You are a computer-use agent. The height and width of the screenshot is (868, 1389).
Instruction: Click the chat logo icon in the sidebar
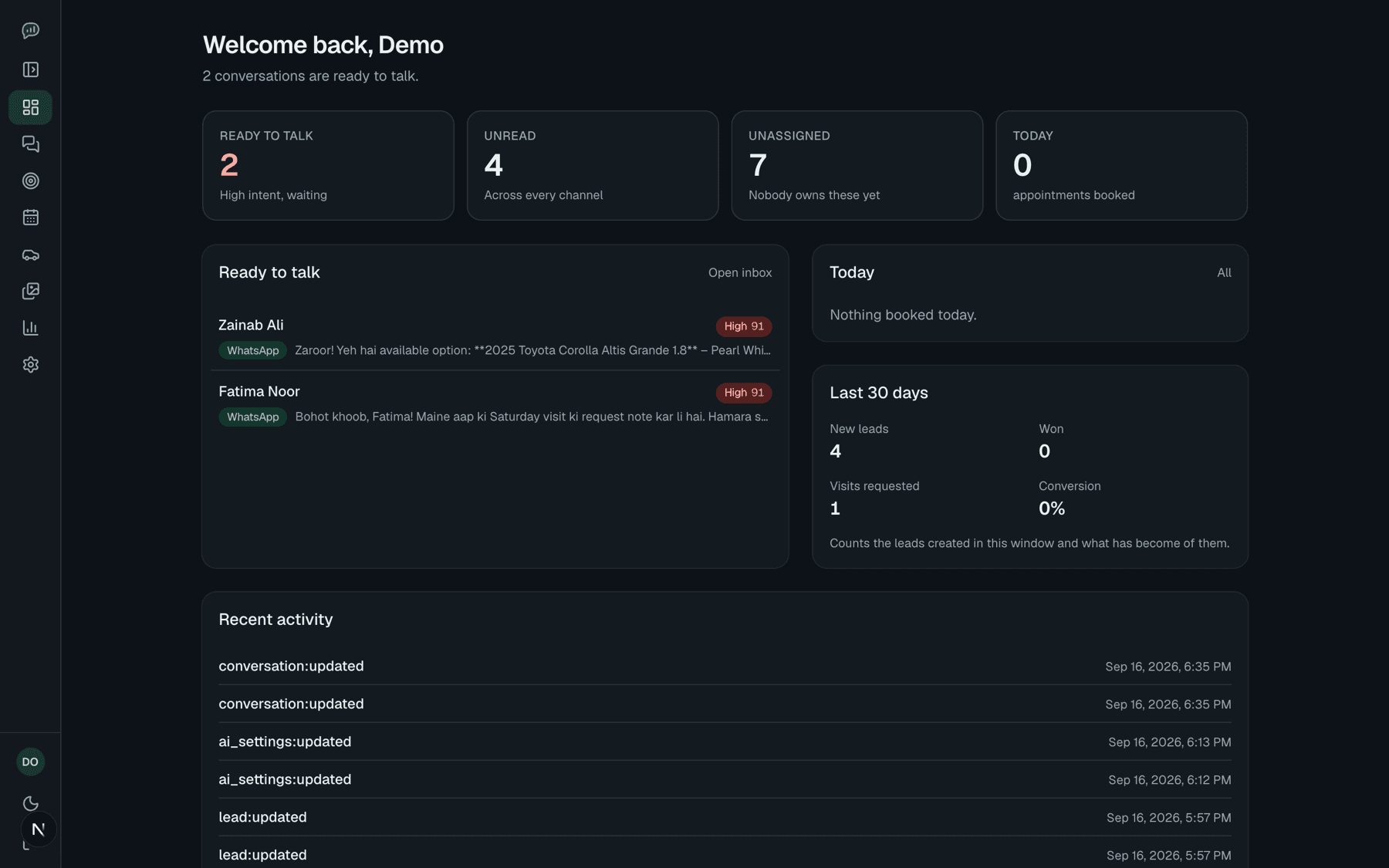pyautogui.click(x=30, y=30)
